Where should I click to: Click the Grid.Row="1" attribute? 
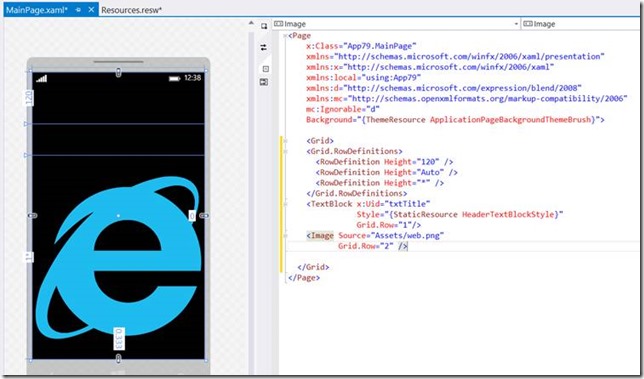point(384,225)
